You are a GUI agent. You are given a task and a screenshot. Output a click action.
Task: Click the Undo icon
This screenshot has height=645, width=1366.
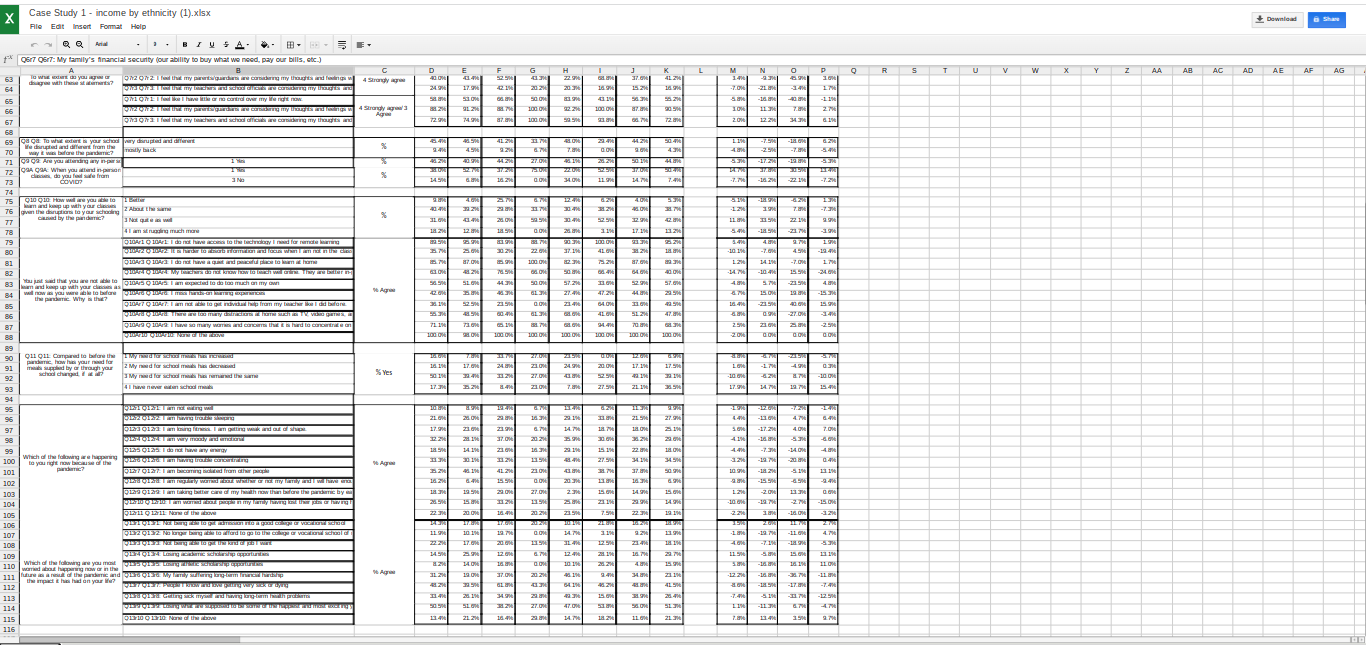click(x=35, y=44)
